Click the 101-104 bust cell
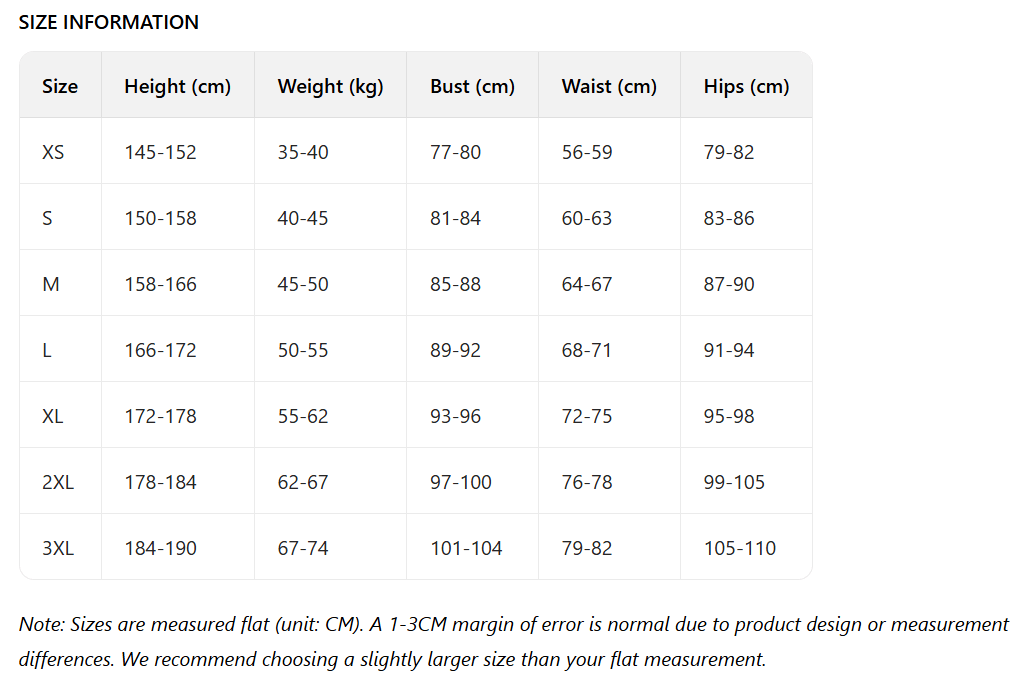This screenshot has height=682, width=1036. pos(466,548)
